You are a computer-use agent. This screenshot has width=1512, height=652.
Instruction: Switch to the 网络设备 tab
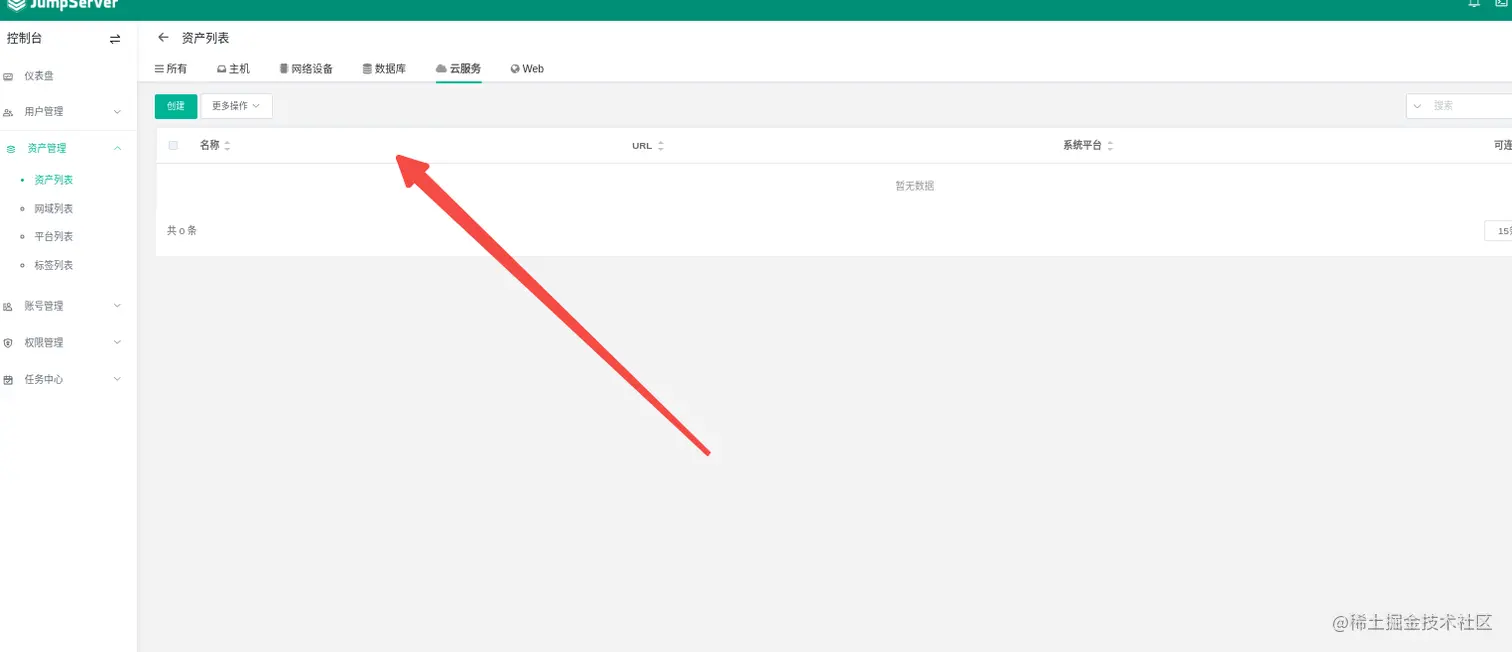coord(306,69)
